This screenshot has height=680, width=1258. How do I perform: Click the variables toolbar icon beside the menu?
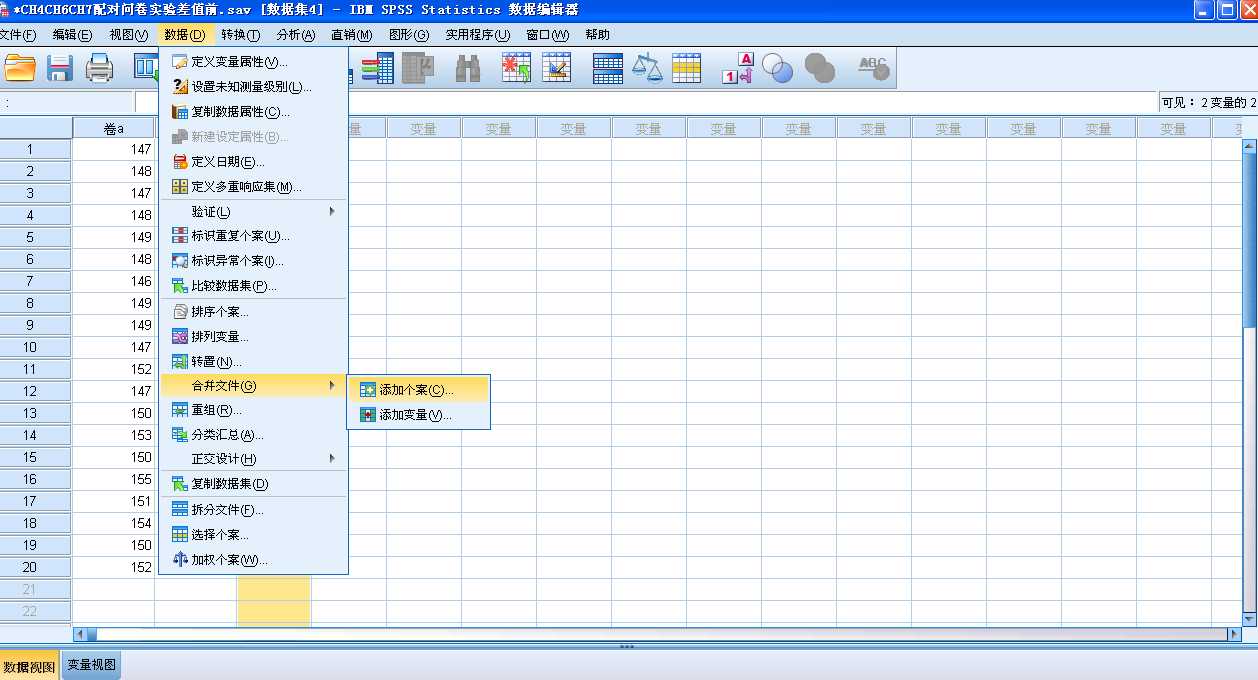377,68
